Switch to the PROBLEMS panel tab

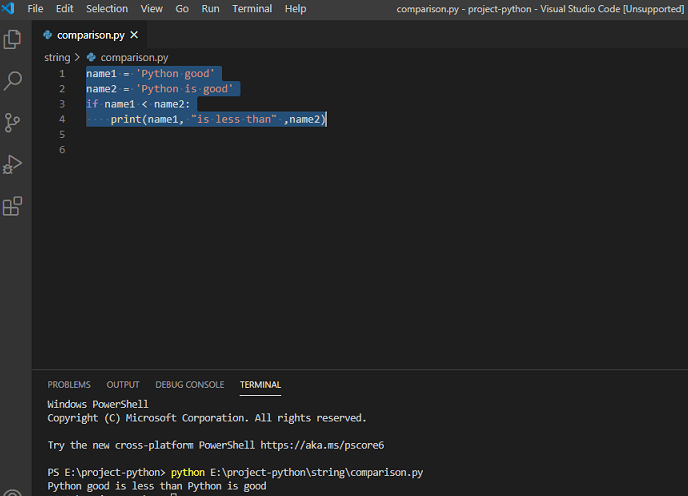pos(69,385)
